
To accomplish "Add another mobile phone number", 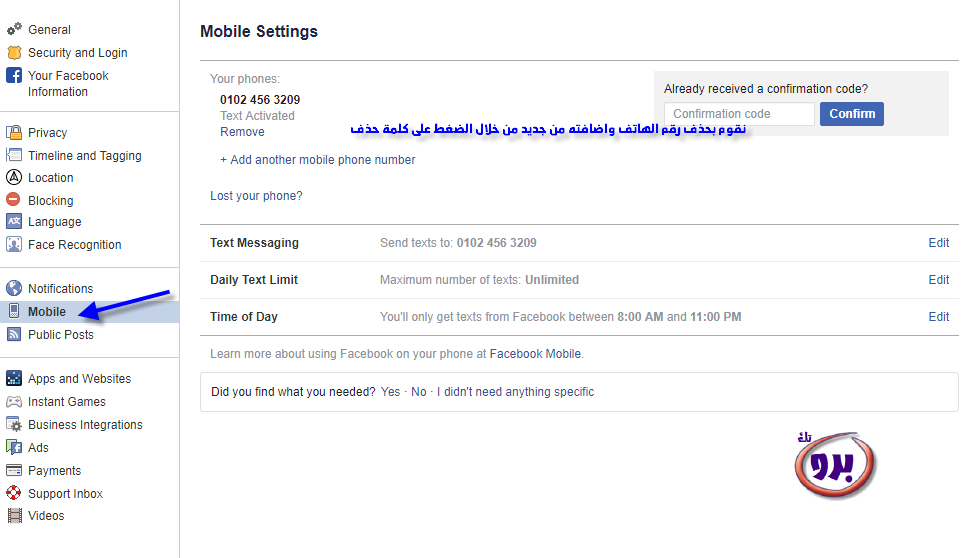I will click(317, 160).
